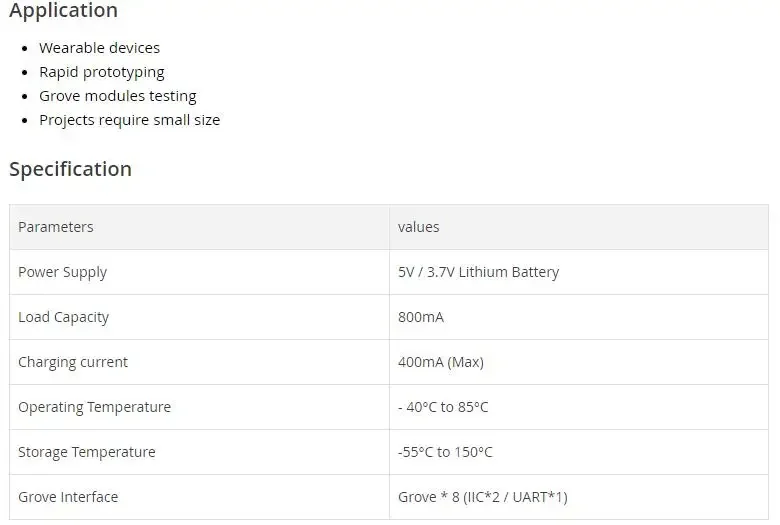The height and width of the screenshot is (525, 780).
Task: Click the 800mA table value
Action: point(420,317)
